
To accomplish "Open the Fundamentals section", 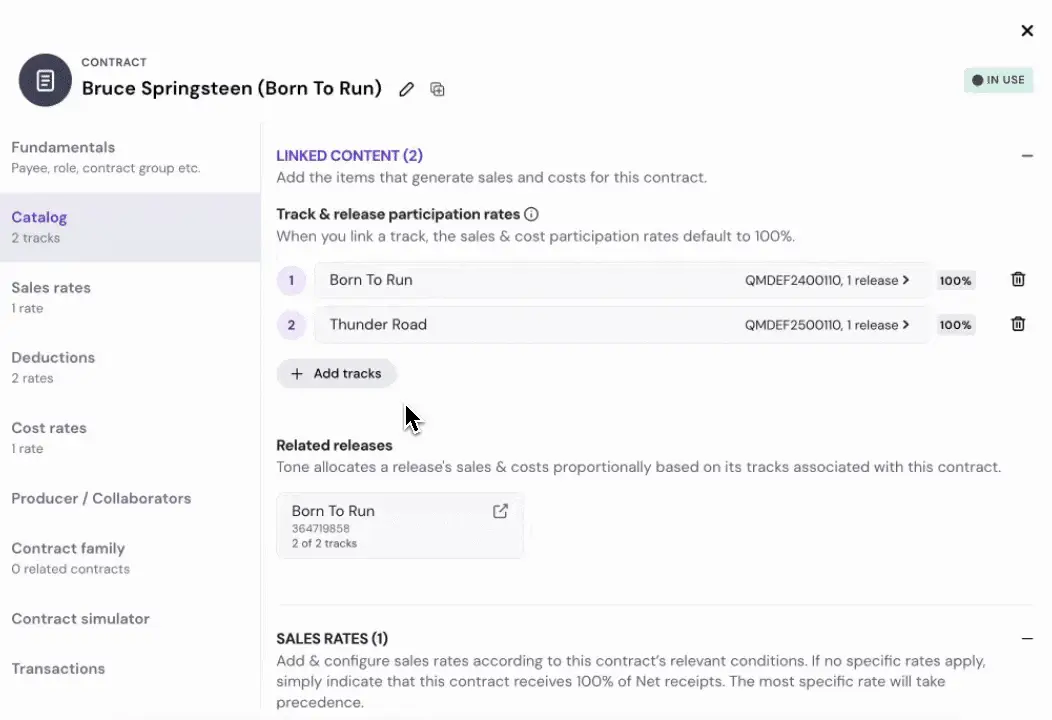I will click(x=130, y=157).
